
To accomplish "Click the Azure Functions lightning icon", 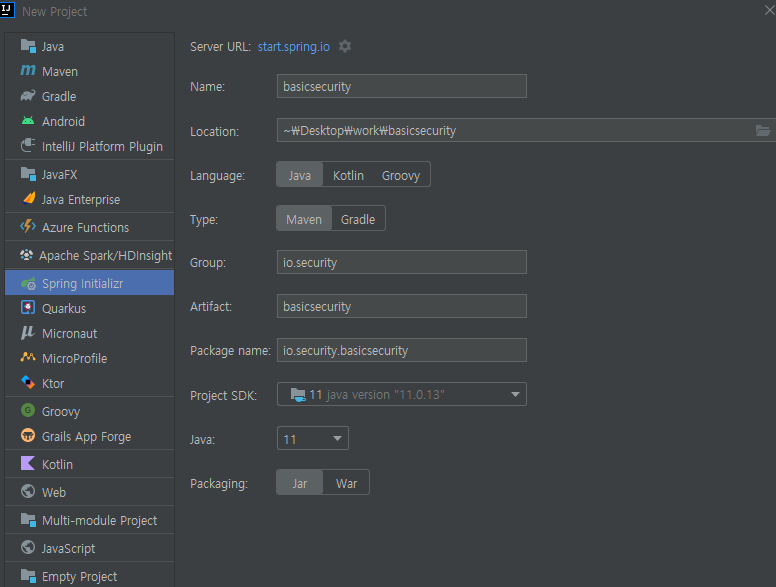I will coord(28,227).
